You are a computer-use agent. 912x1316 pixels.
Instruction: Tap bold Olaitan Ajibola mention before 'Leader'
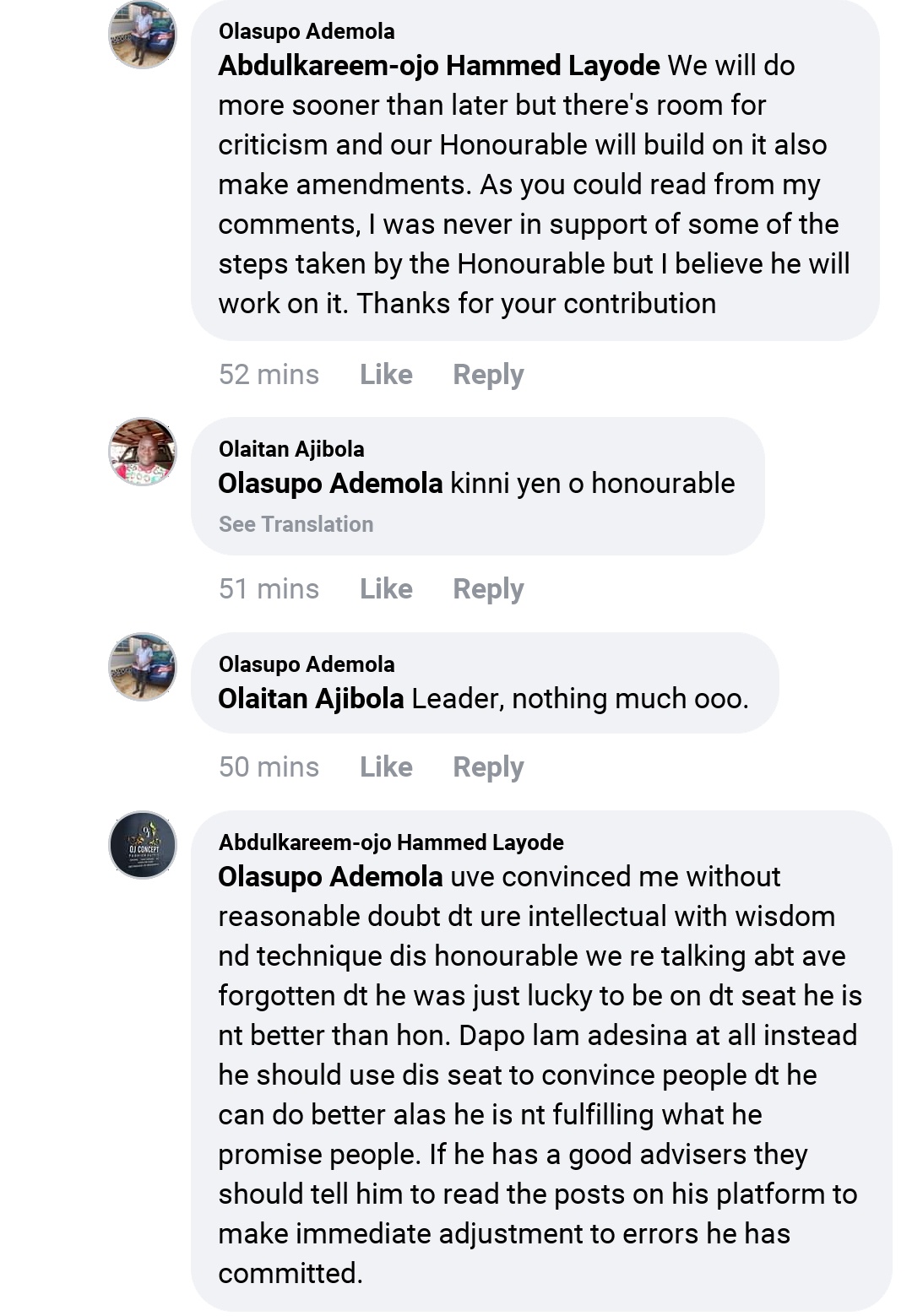[x=311, y=699]
